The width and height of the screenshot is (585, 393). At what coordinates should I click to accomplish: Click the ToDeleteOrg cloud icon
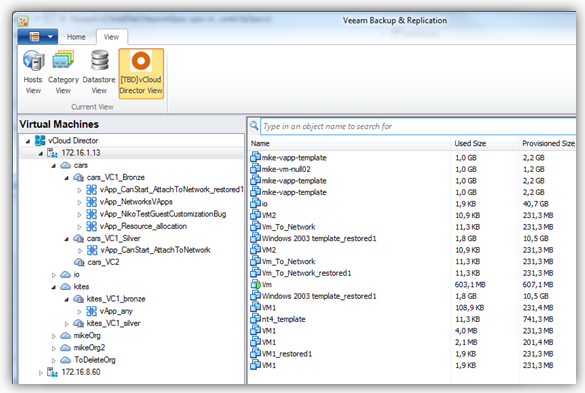click(x=66, y=360)
